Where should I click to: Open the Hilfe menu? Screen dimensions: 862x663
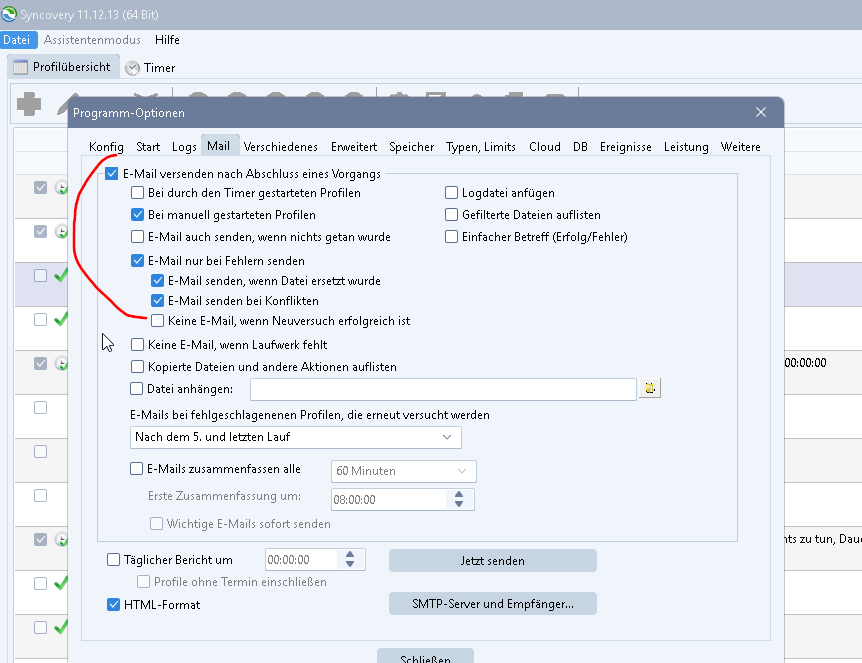pyautogui.click(x=167, y=40)
